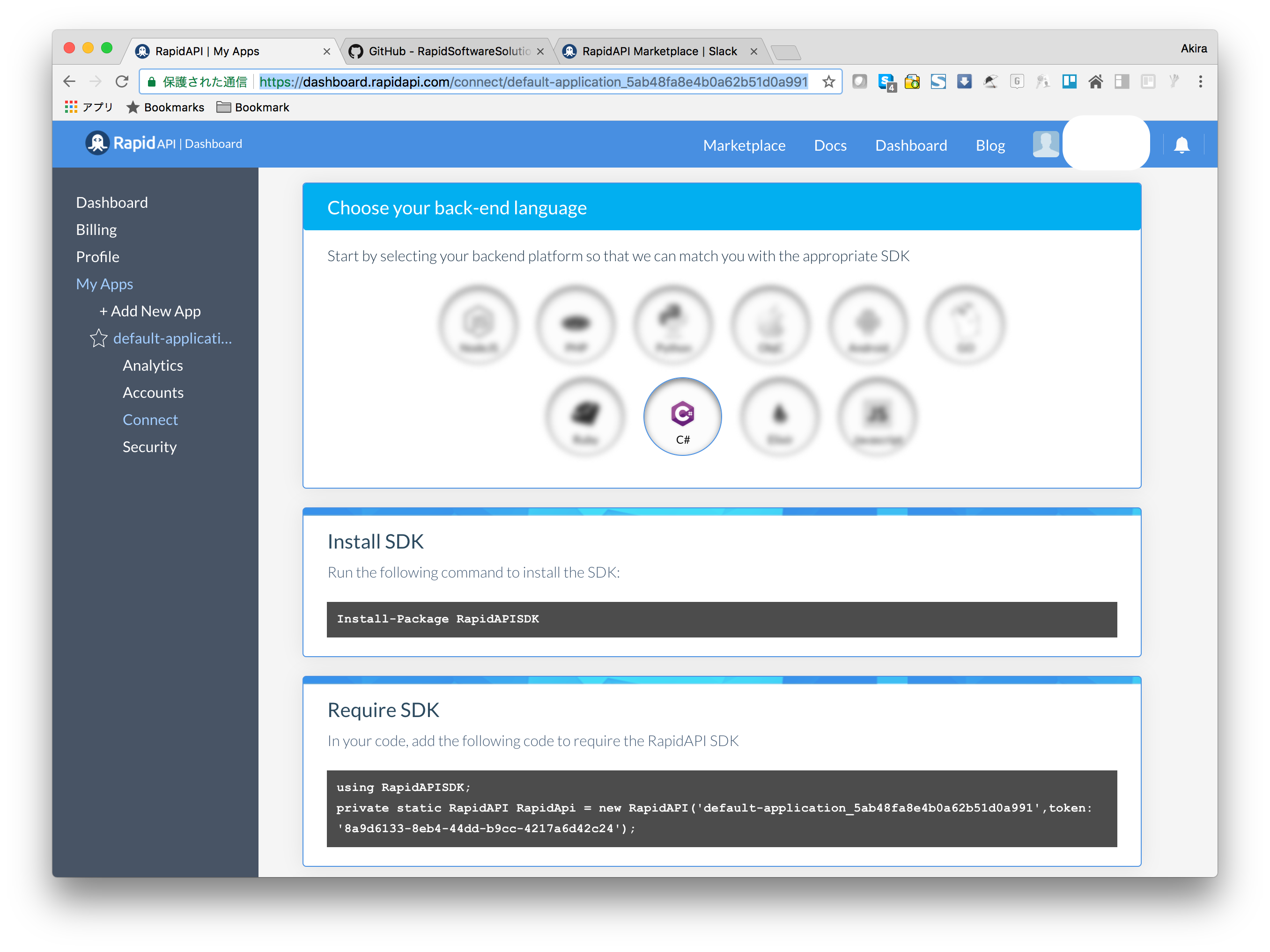This screenshot has width=1270, height=952.
Task: Bookmark this page with the star icon
Action: [828, 81]
